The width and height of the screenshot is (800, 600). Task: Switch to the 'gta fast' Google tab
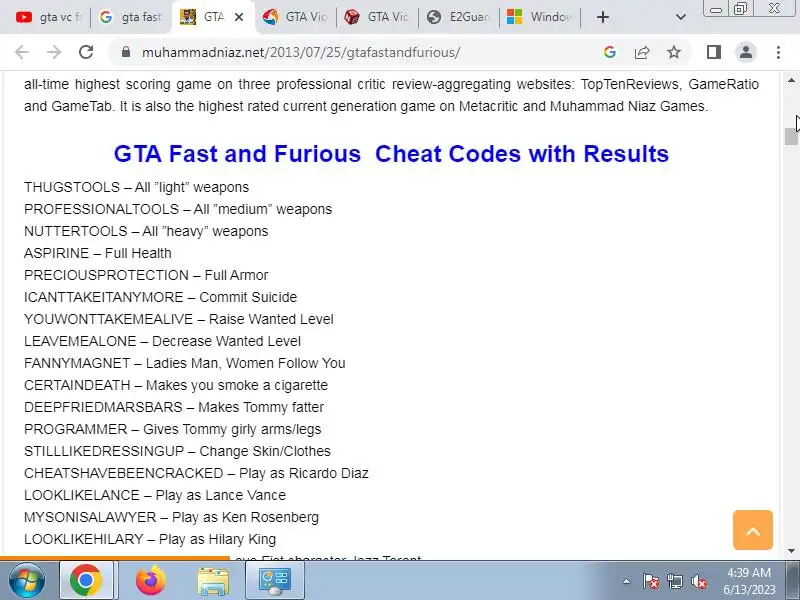pos(131,17)
